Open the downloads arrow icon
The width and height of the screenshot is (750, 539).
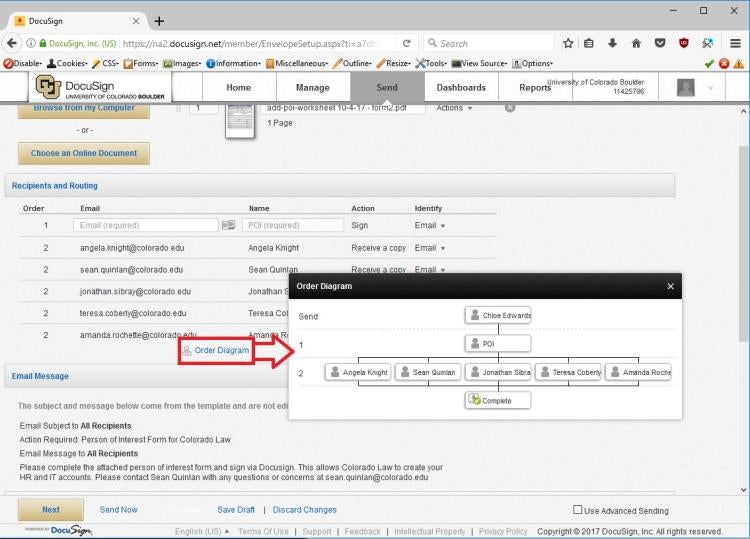[x=612, y=44]
